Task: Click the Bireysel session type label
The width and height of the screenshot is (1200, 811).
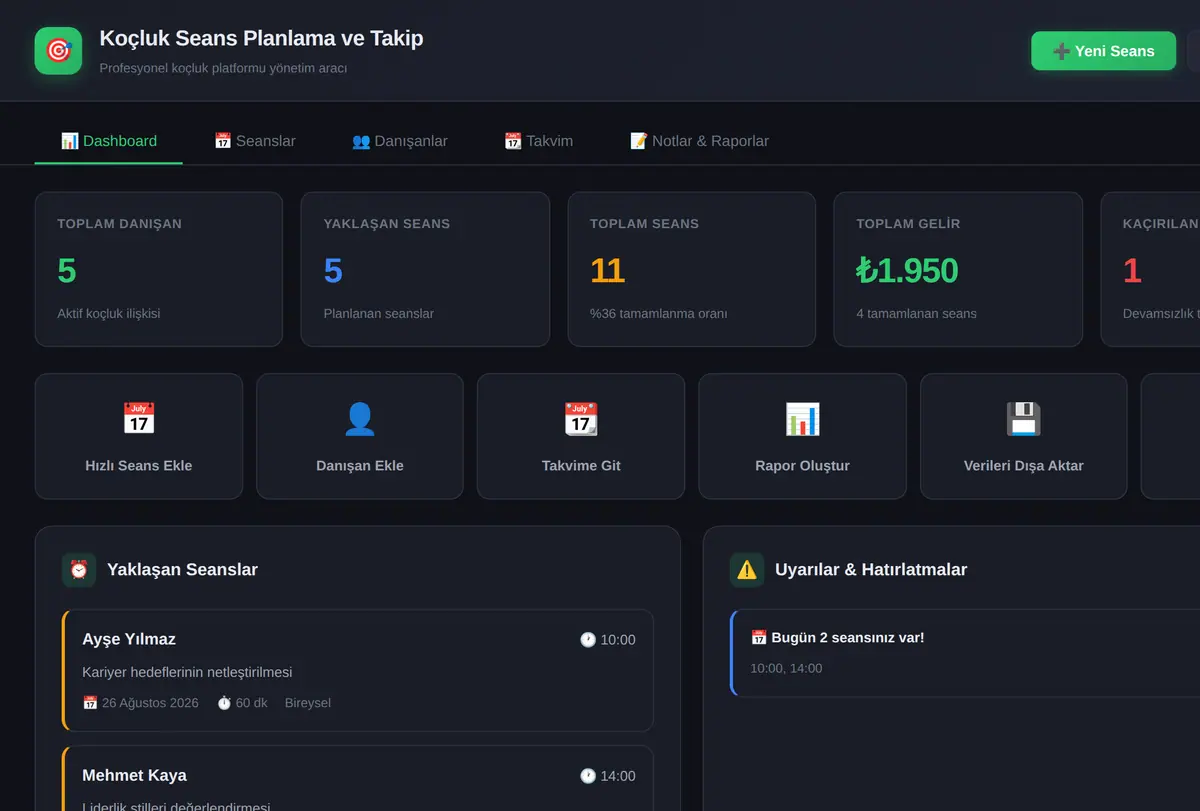Action: coord(307,703)
